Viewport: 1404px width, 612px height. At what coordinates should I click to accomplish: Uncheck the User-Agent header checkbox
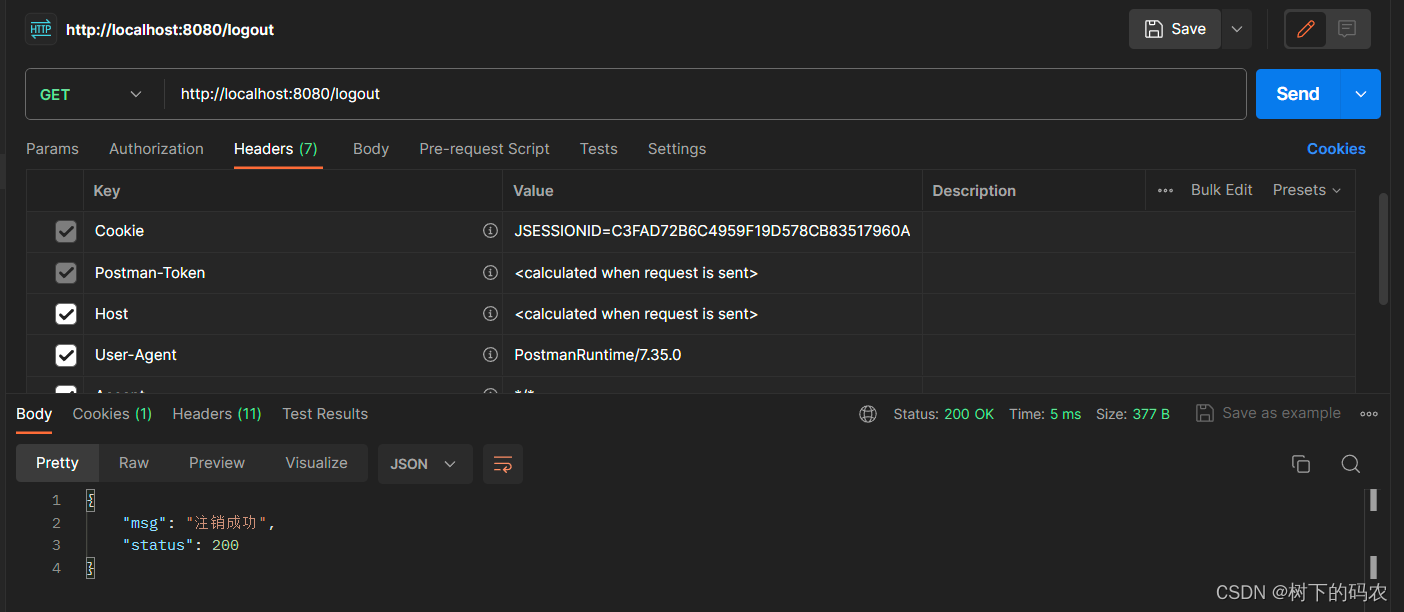tap(66, 355)
